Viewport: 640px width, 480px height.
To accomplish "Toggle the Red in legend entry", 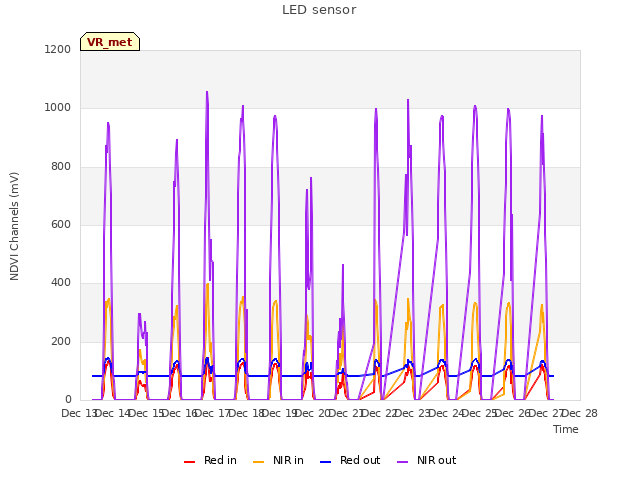I will pos(210,460).
